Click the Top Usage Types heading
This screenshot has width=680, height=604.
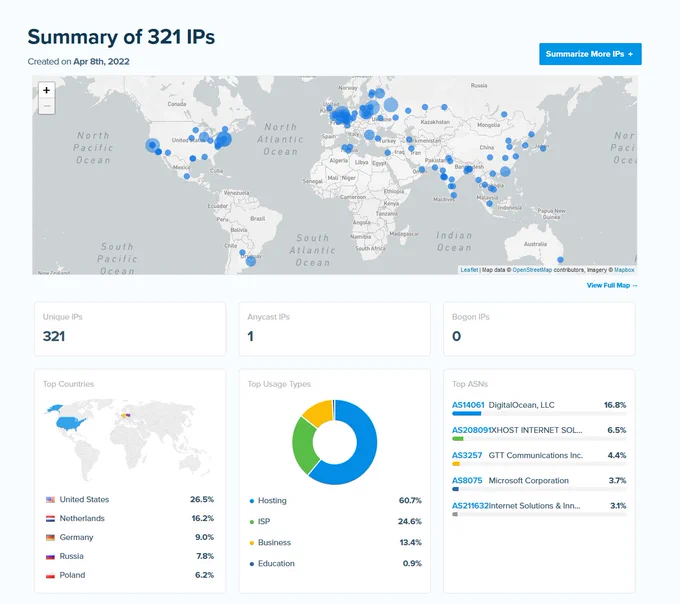coord(279,384)
